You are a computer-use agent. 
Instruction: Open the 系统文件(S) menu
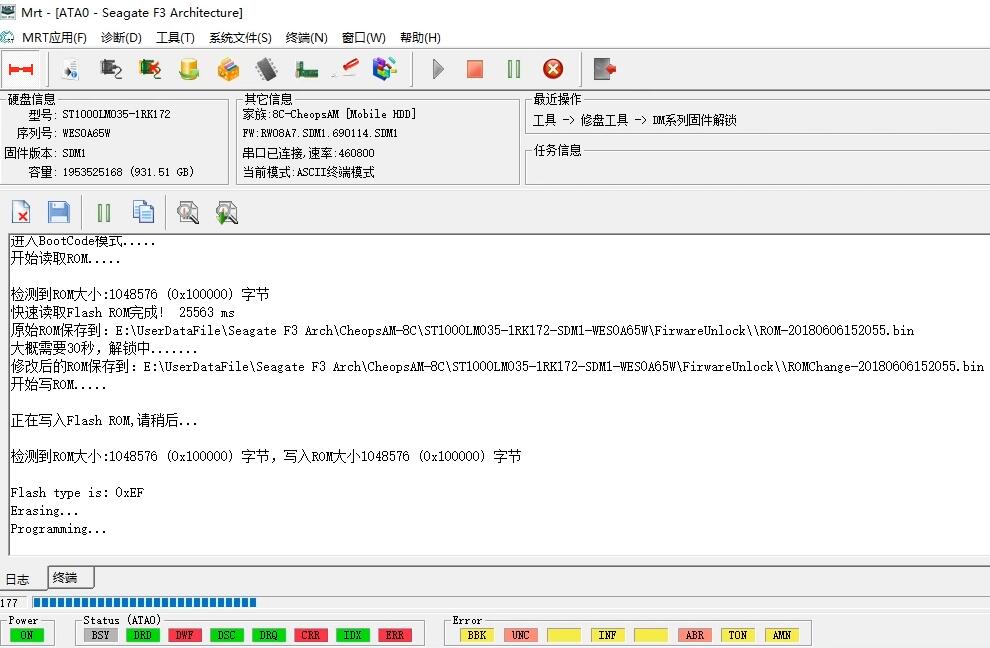(240, 38)
